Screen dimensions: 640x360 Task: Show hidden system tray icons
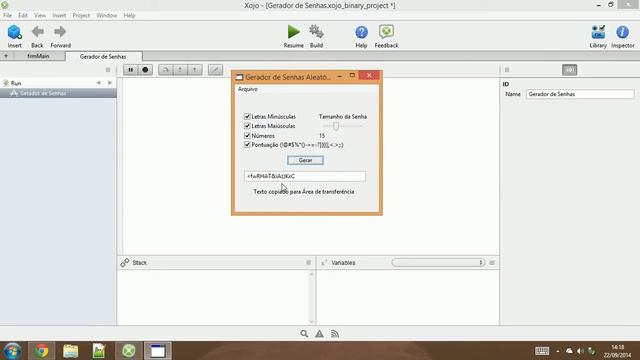click(x=558, y=351)
